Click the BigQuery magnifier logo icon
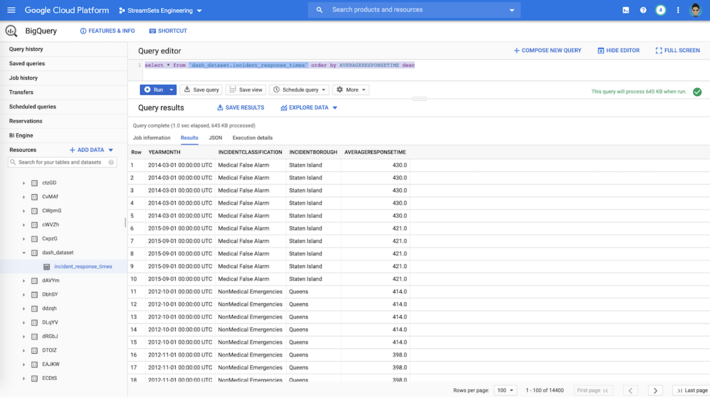The image size is (710, 398). click(11, 31)
